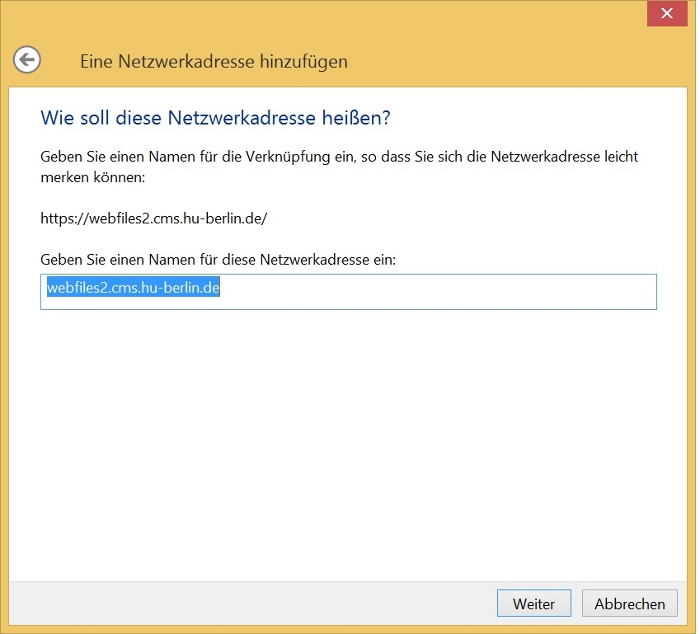Screen dimensions: 700x634
Task: Click the word 'hinzufügen' in the window title
Action: [x=304, y=61]
